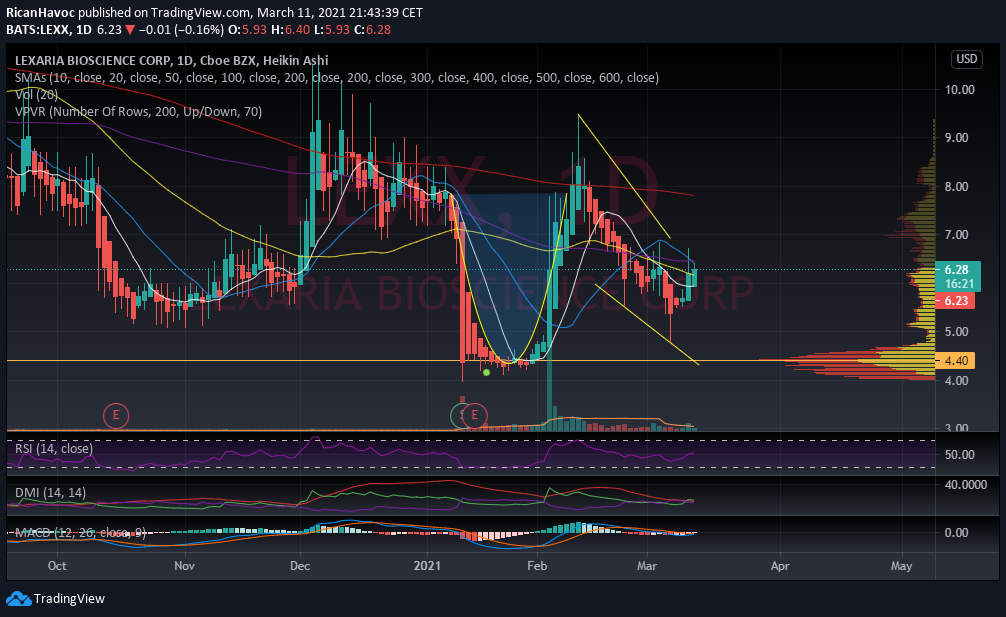
Task: Click the MACD 0.00 scale value
Action: click(x=957, y=533)
